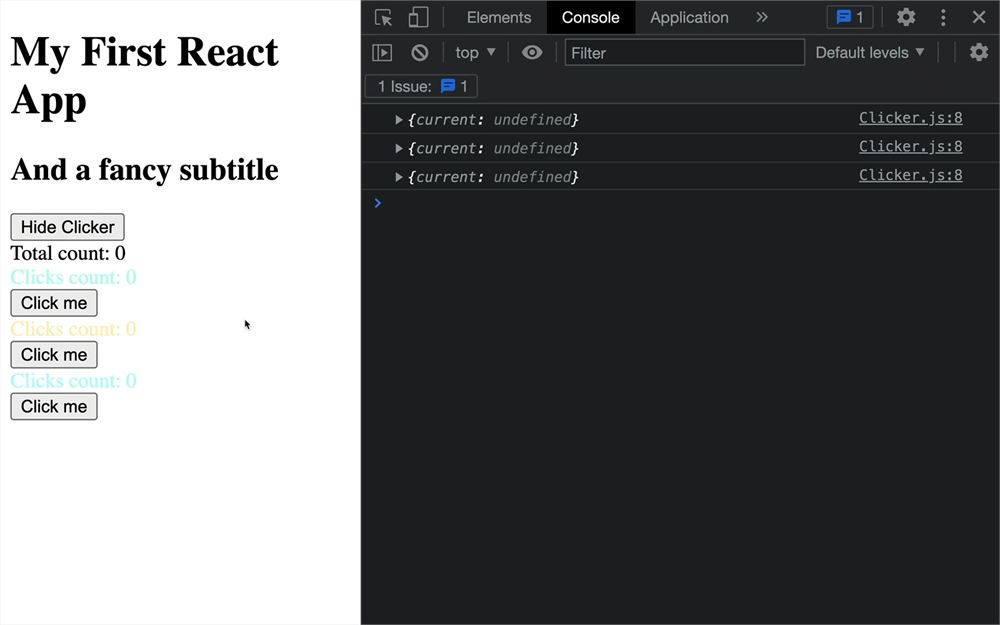Toggle the device toolbar icon
This screenshot has width=1000, height=625.
click(418, 17)
